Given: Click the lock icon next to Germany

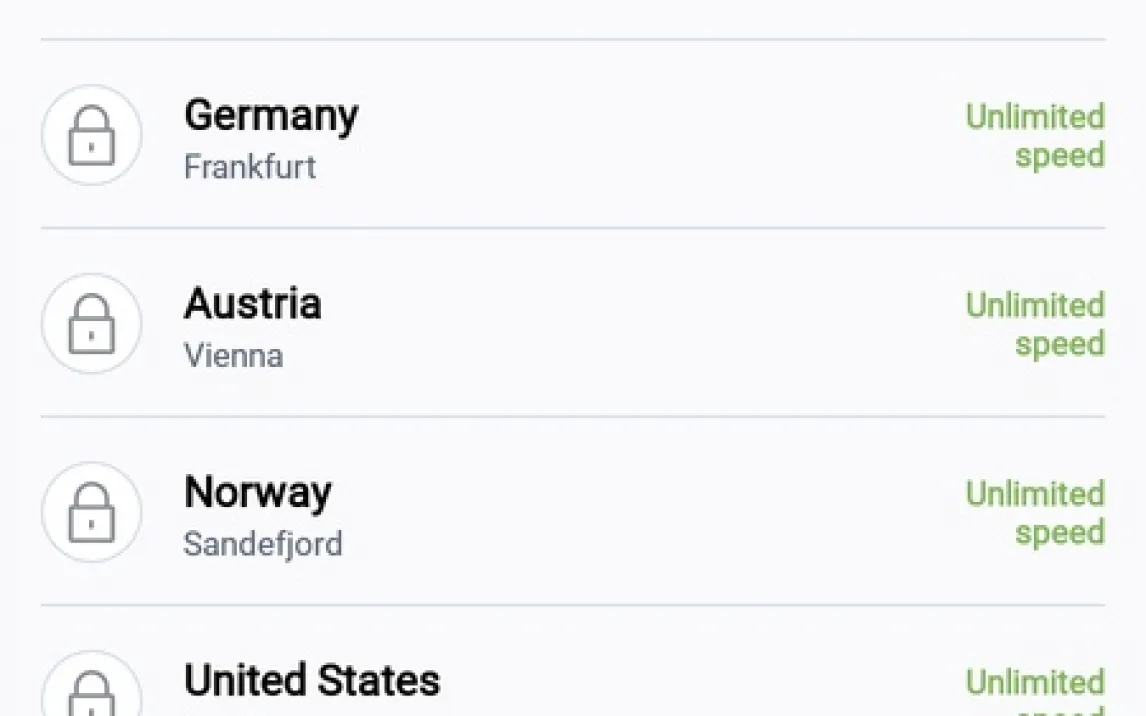Looking at the screenshot, I should coord(91,136).
